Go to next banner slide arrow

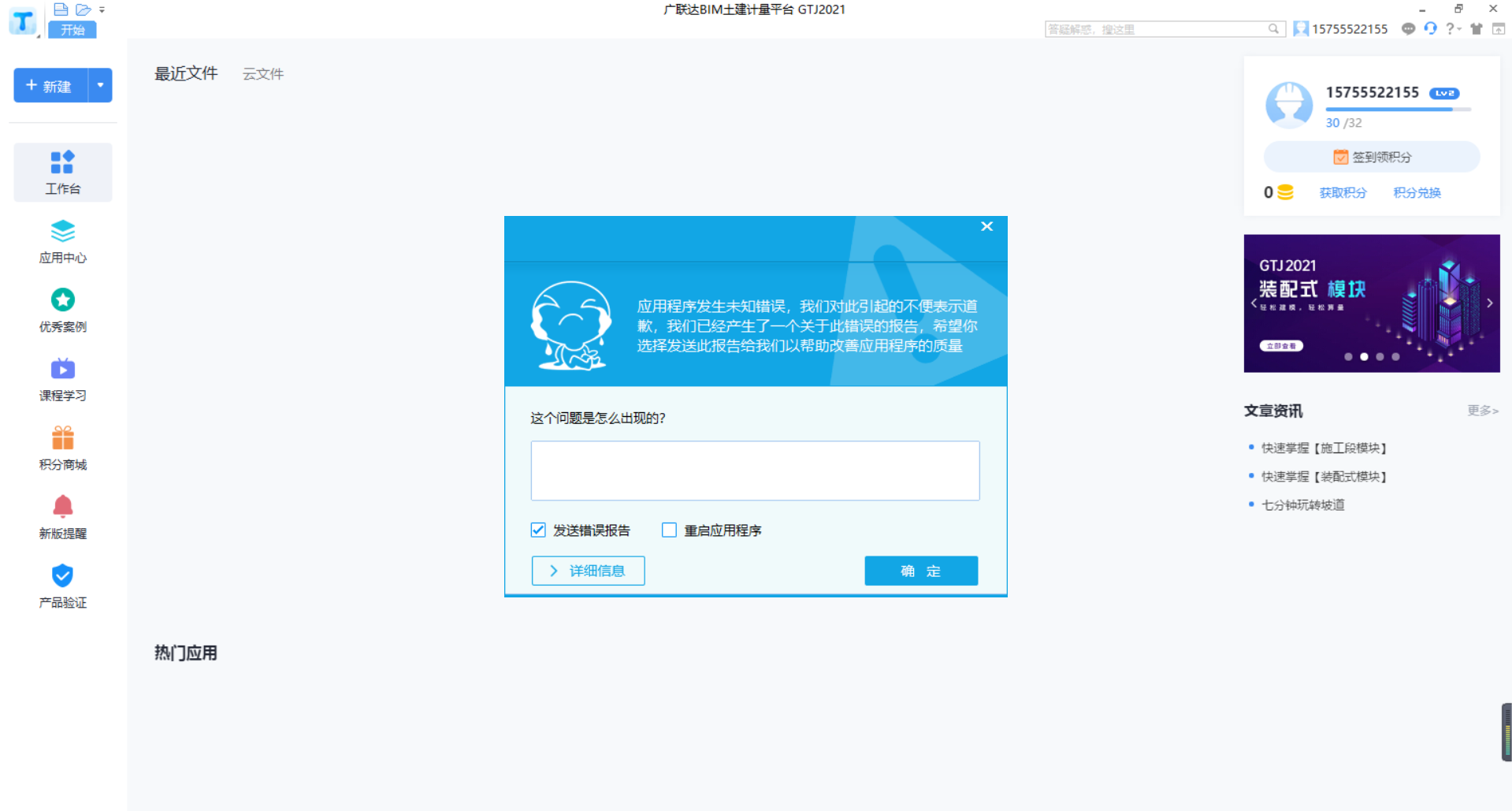click(x=1489, y=303)
